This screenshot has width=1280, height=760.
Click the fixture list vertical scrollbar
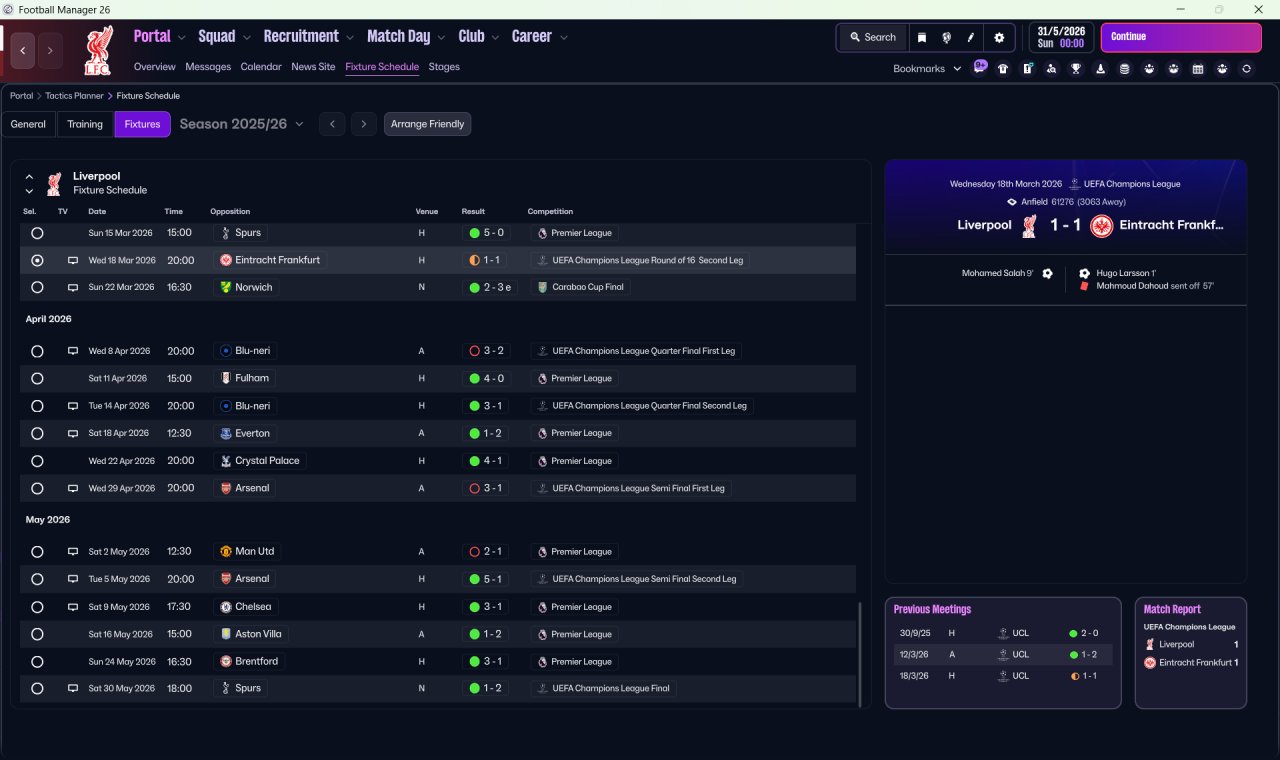(859, 654)
